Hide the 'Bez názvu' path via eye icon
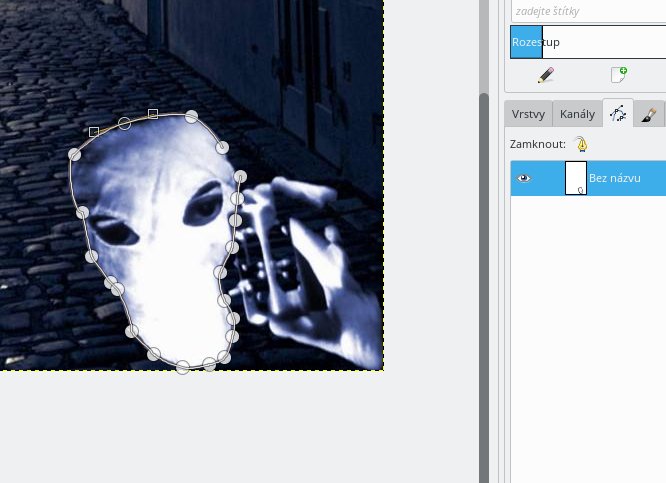 (524, 178)
